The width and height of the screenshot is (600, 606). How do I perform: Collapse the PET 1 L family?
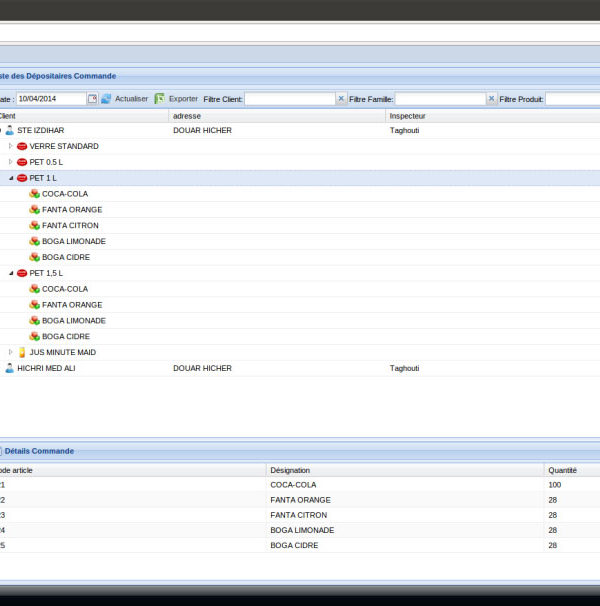[x=11, y=178]
